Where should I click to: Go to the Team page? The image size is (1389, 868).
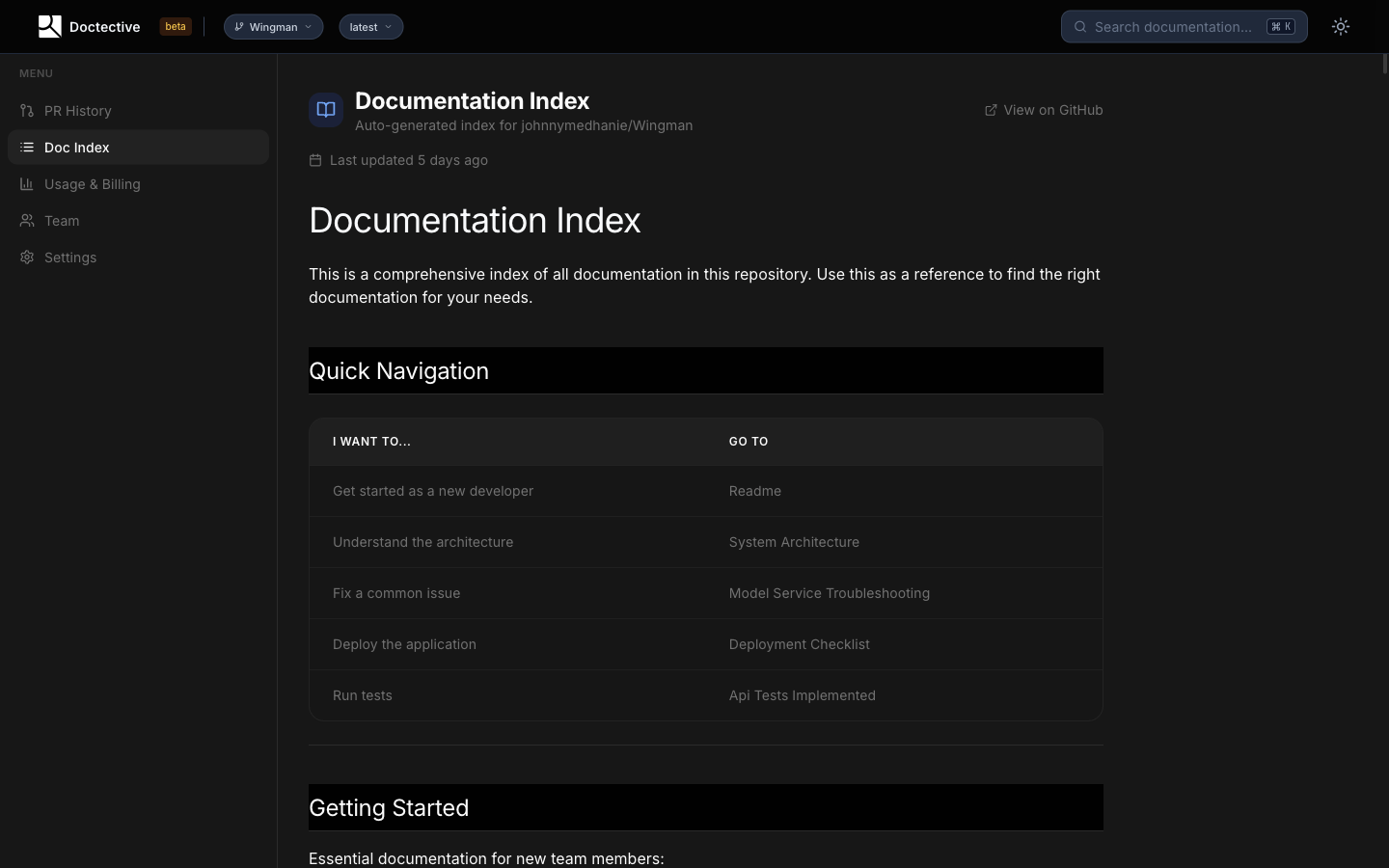pos(138,221)
